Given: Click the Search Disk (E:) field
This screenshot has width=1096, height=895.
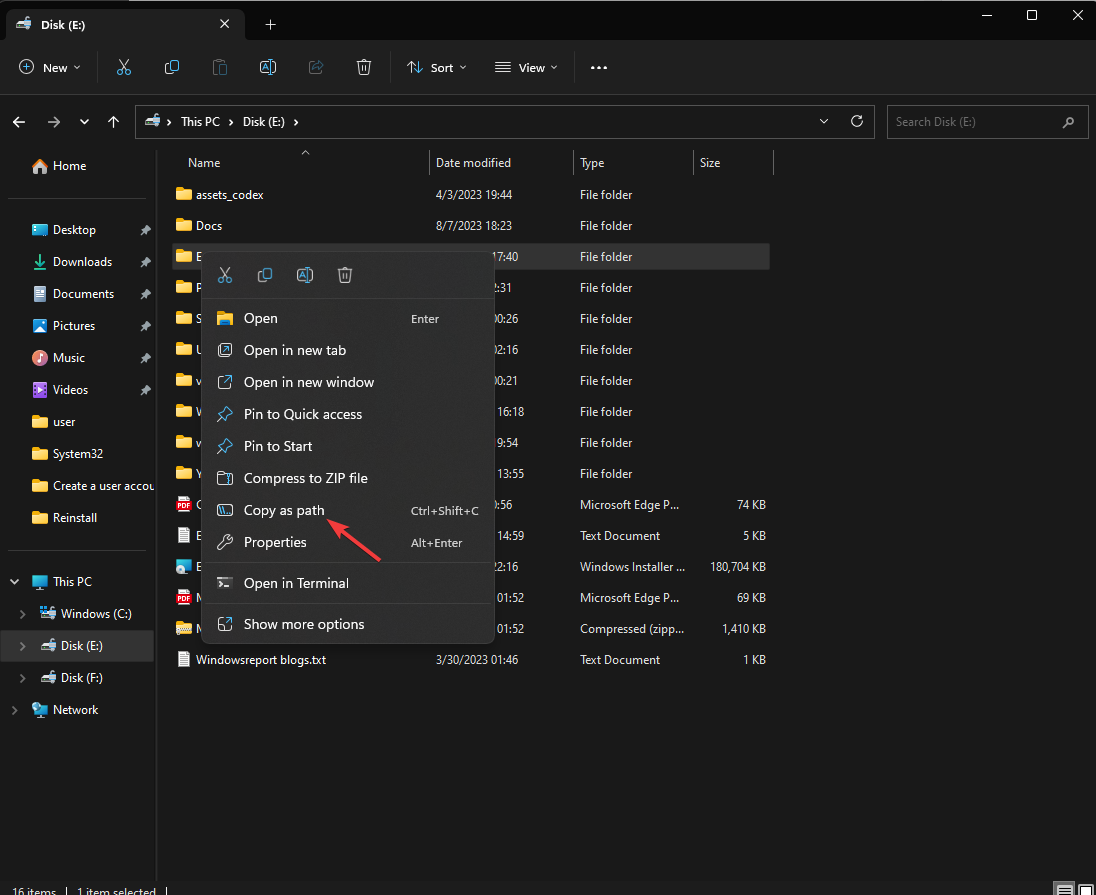Looking at the screenshot, I should point(988,122).
